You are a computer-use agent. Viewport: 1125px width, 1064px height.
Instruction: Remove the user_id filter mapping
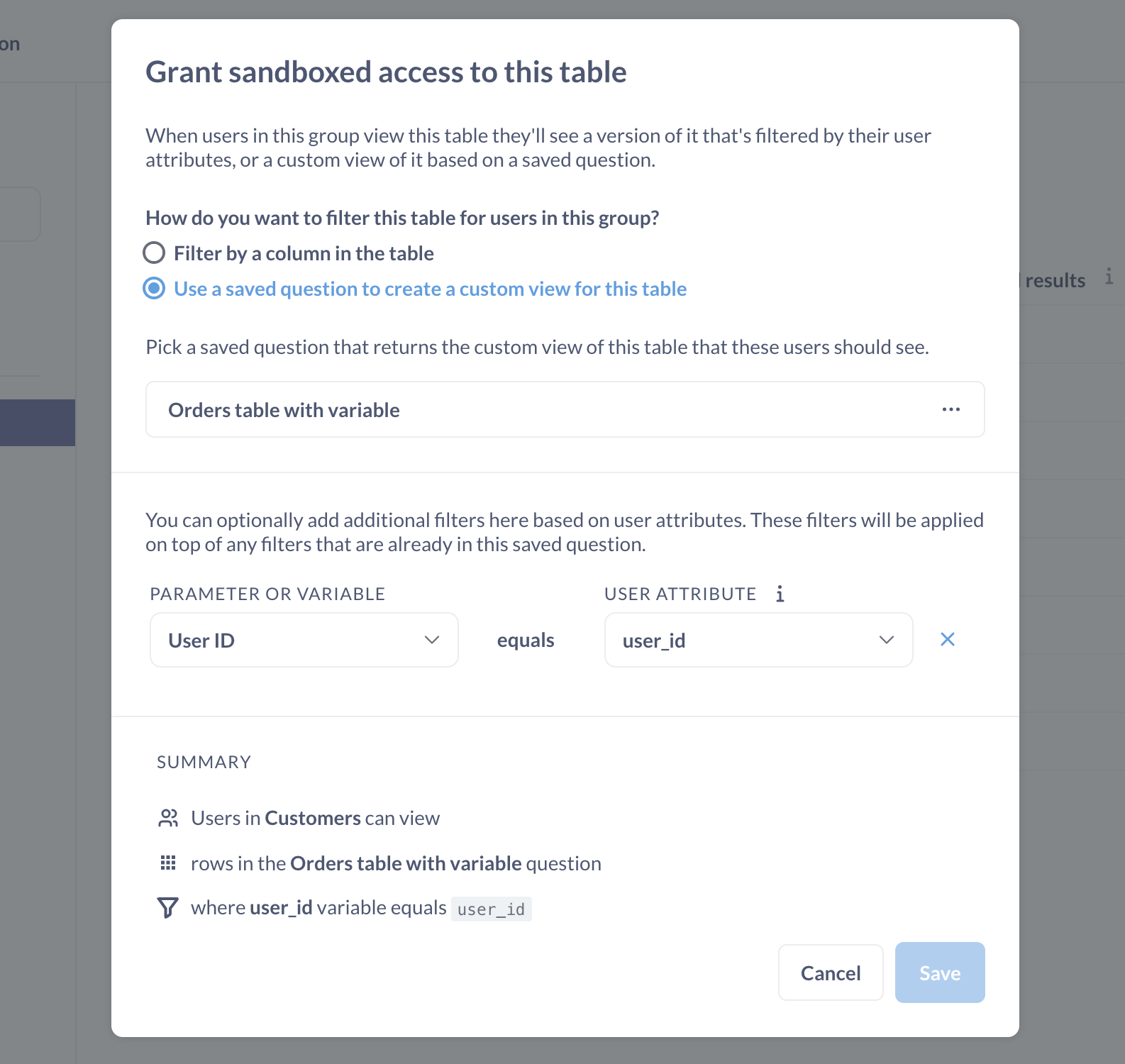[x=947, y=640]
